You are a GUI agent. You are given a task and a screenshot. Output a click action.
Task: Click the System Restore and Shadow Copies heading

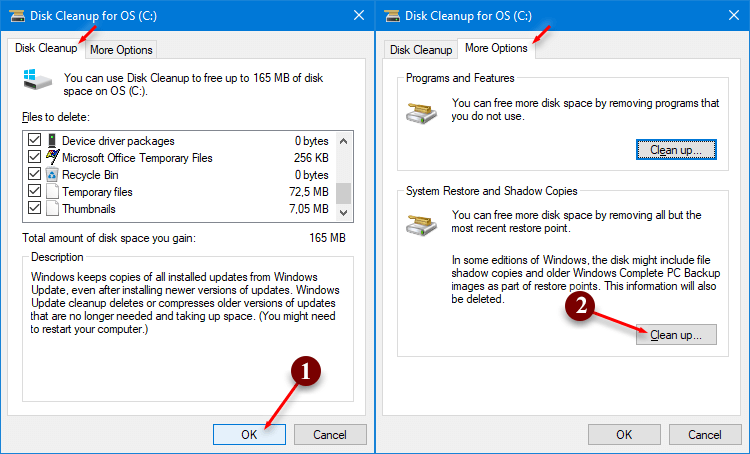(492, 191)
